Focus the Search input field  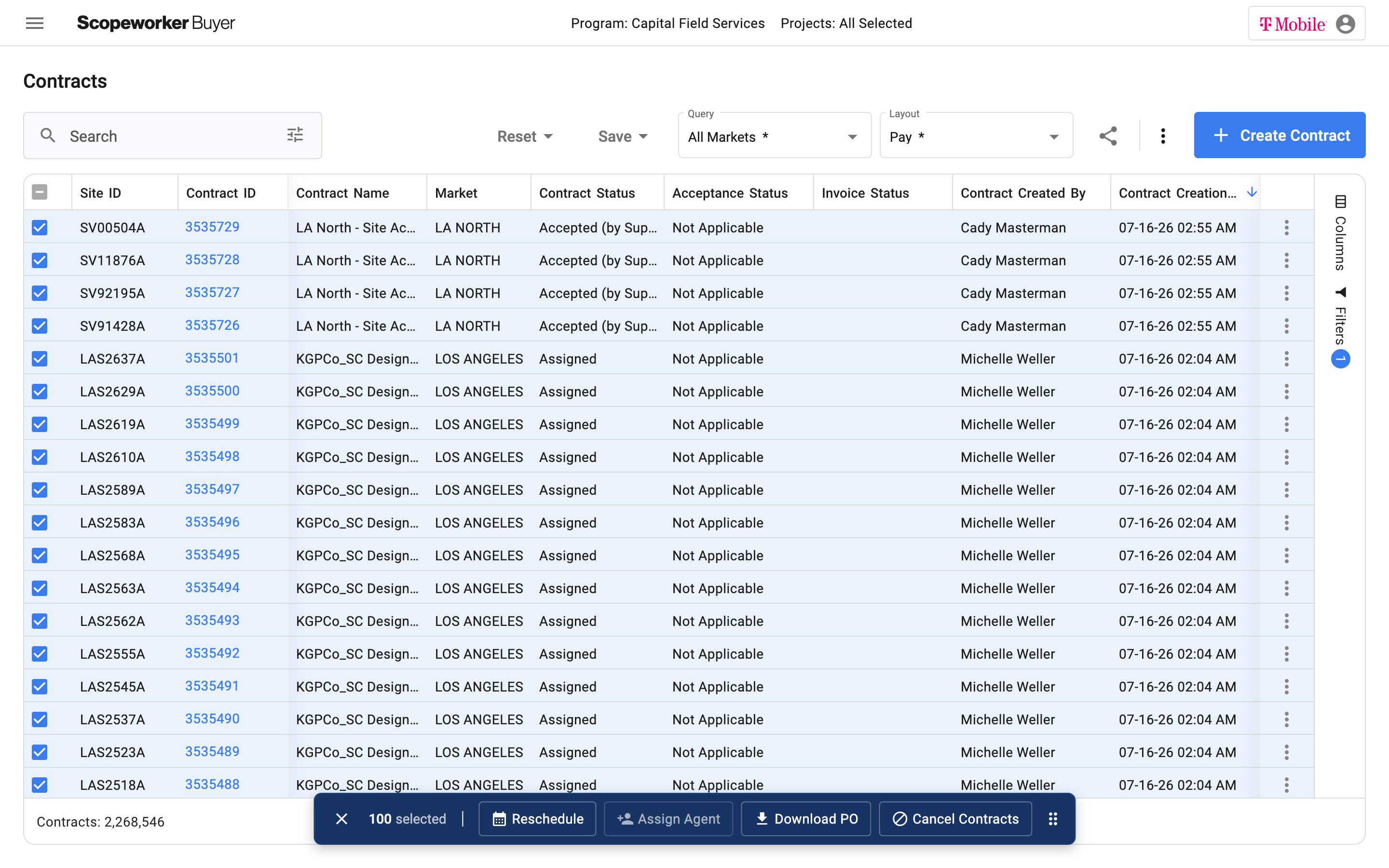coord(172,136)
